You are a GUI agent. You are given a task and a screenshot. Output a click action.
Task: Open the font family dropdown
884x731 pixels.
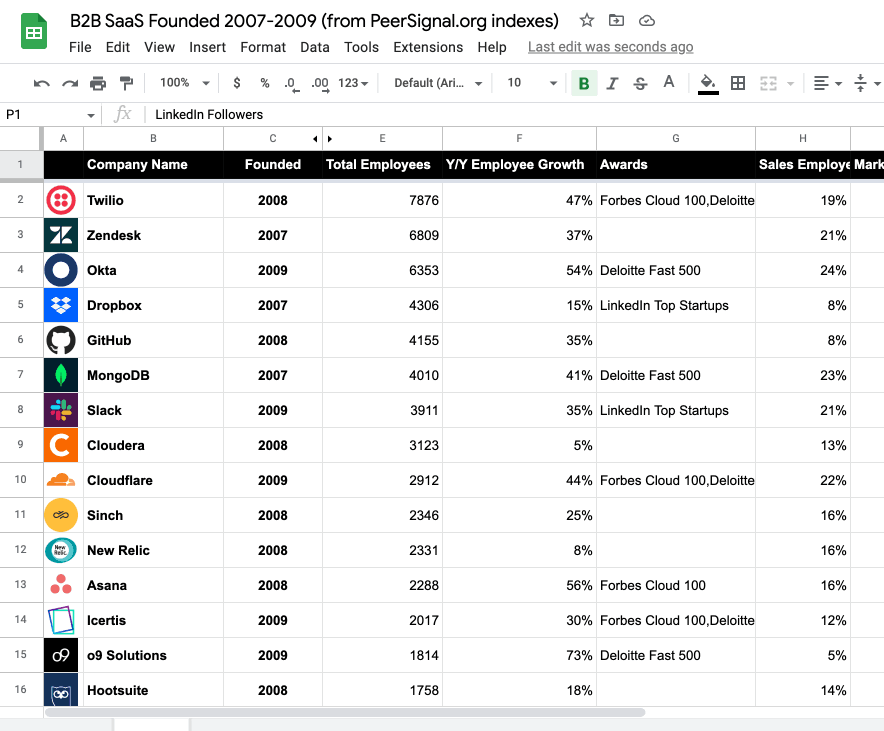(x=438, y=83)
